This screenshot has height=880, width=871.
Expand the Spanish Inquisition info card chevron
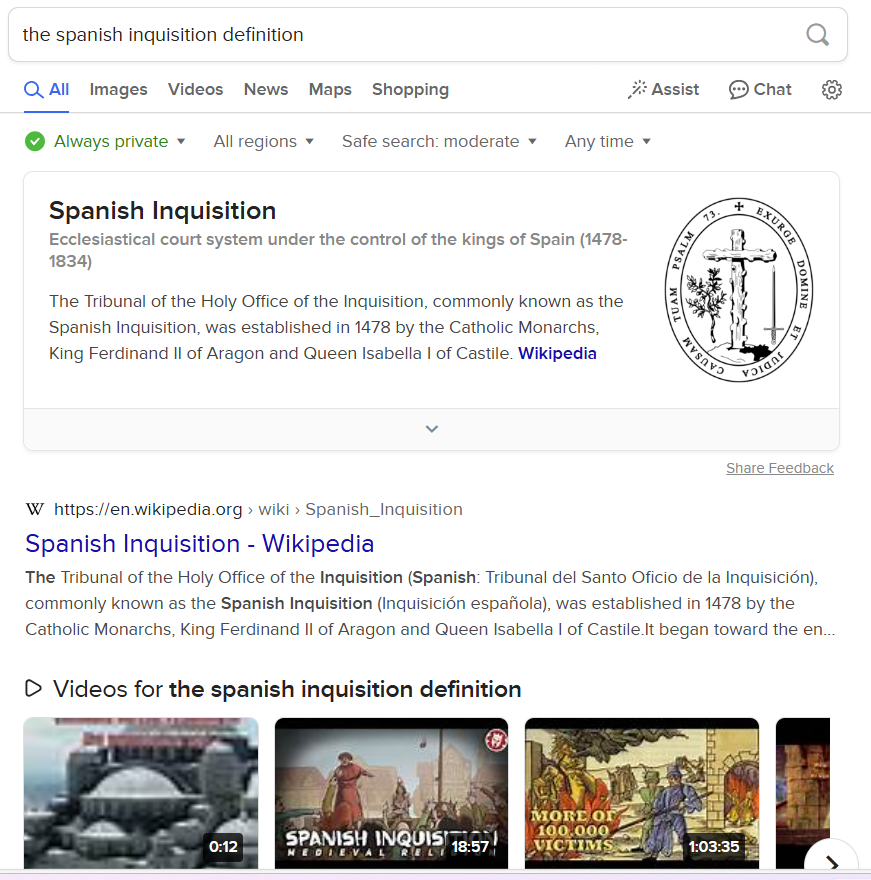coord(432,429)
